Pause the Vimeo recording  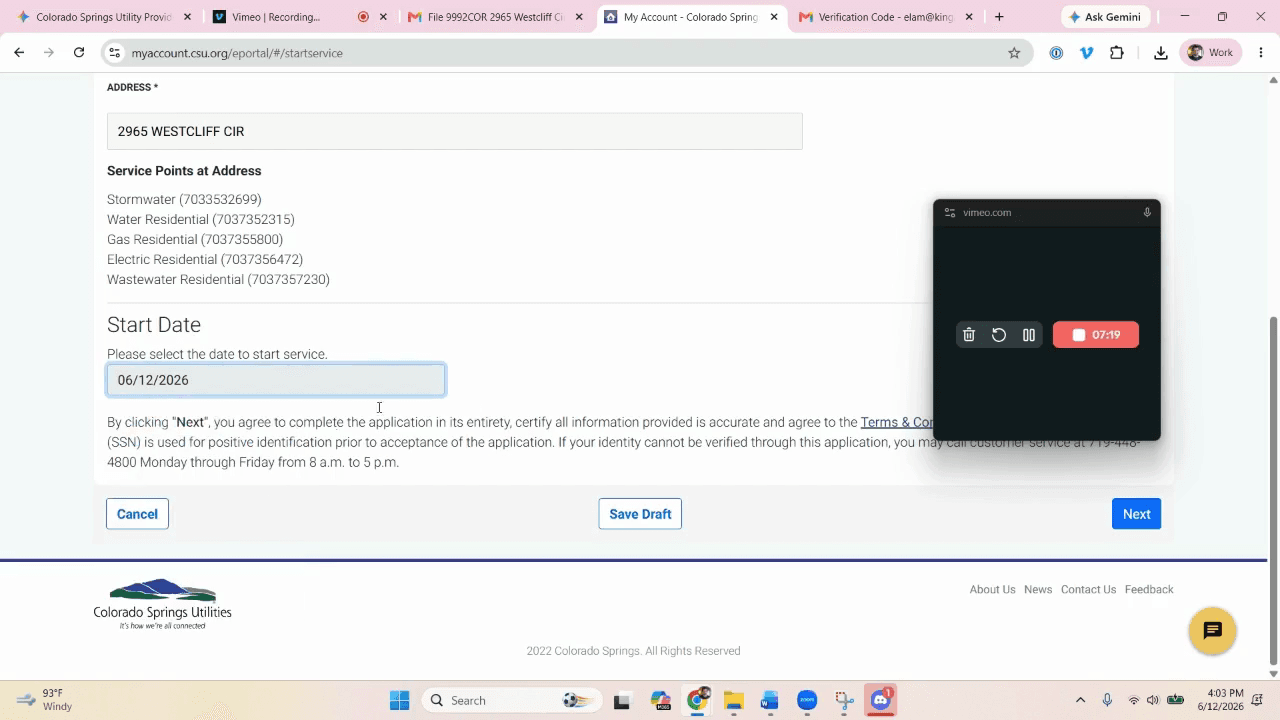pos(1028,335)
